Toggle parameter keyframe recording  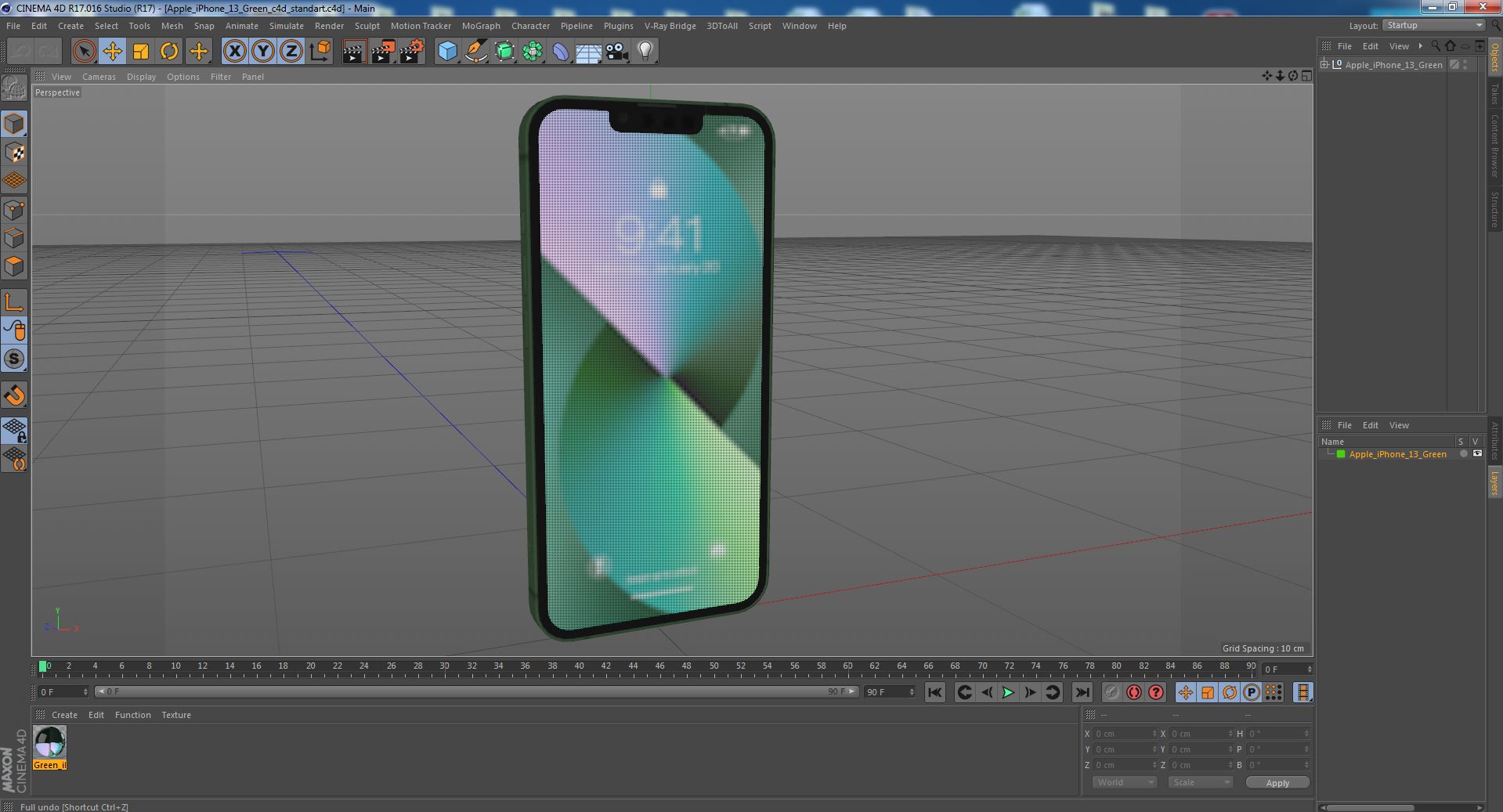click(x=1252, y=692)
